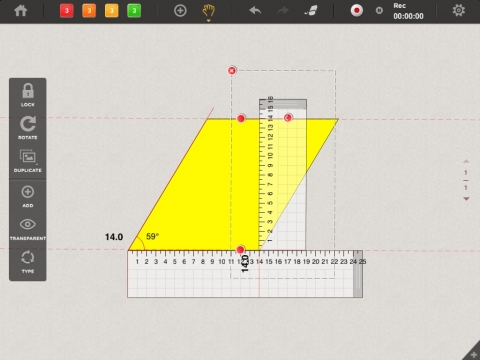This screenshot has height=360, width=480.
Task: Toggle Transparent eye for selection
Action: [x=28, y=229]
